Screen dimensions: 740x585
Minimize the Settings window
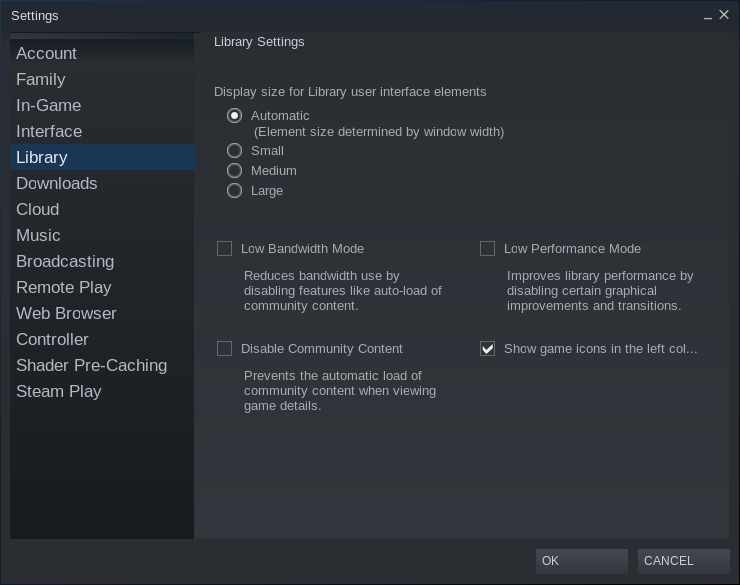coord(707,16)
